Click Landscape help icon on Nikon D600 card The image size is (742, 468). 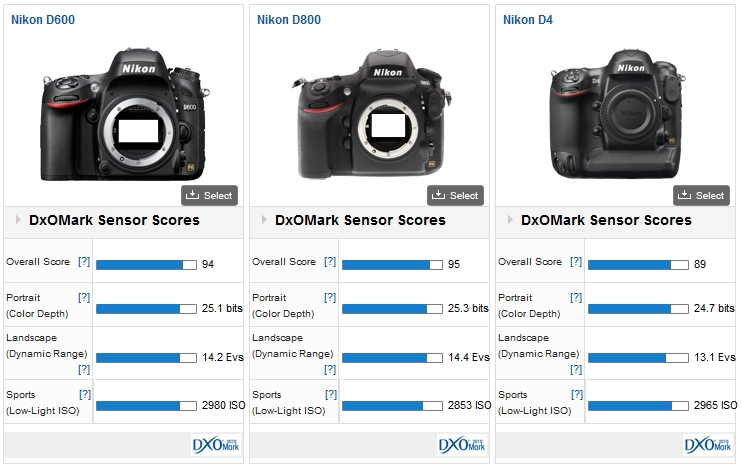[84, 369]
